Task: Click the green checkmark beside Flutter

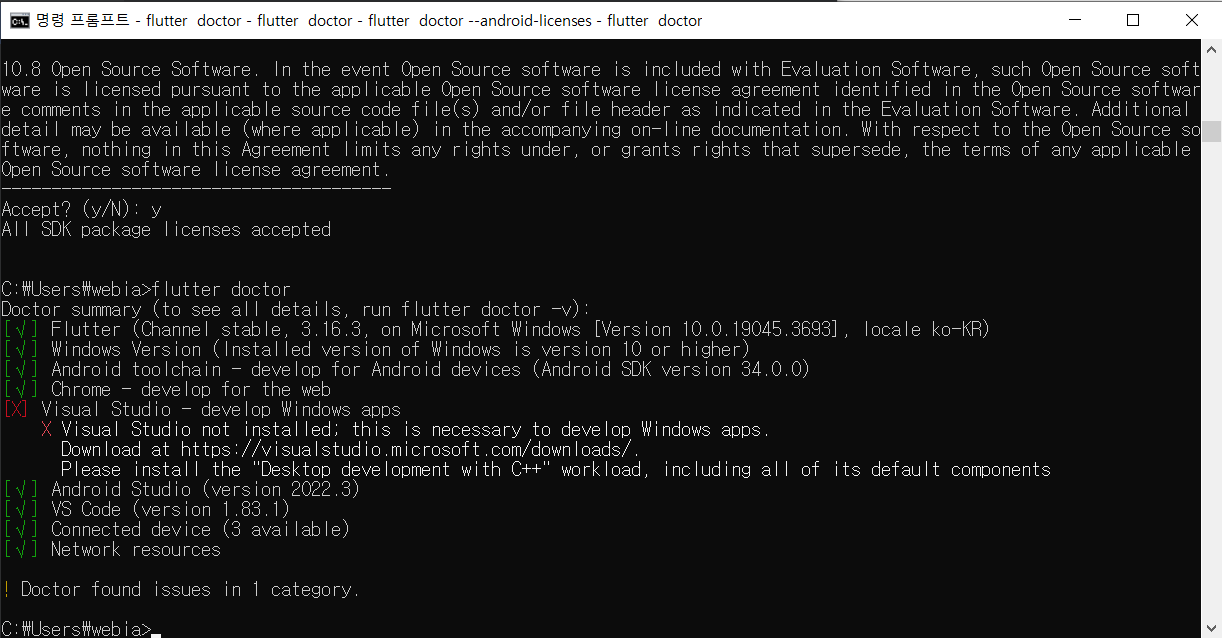Action: 21,329
